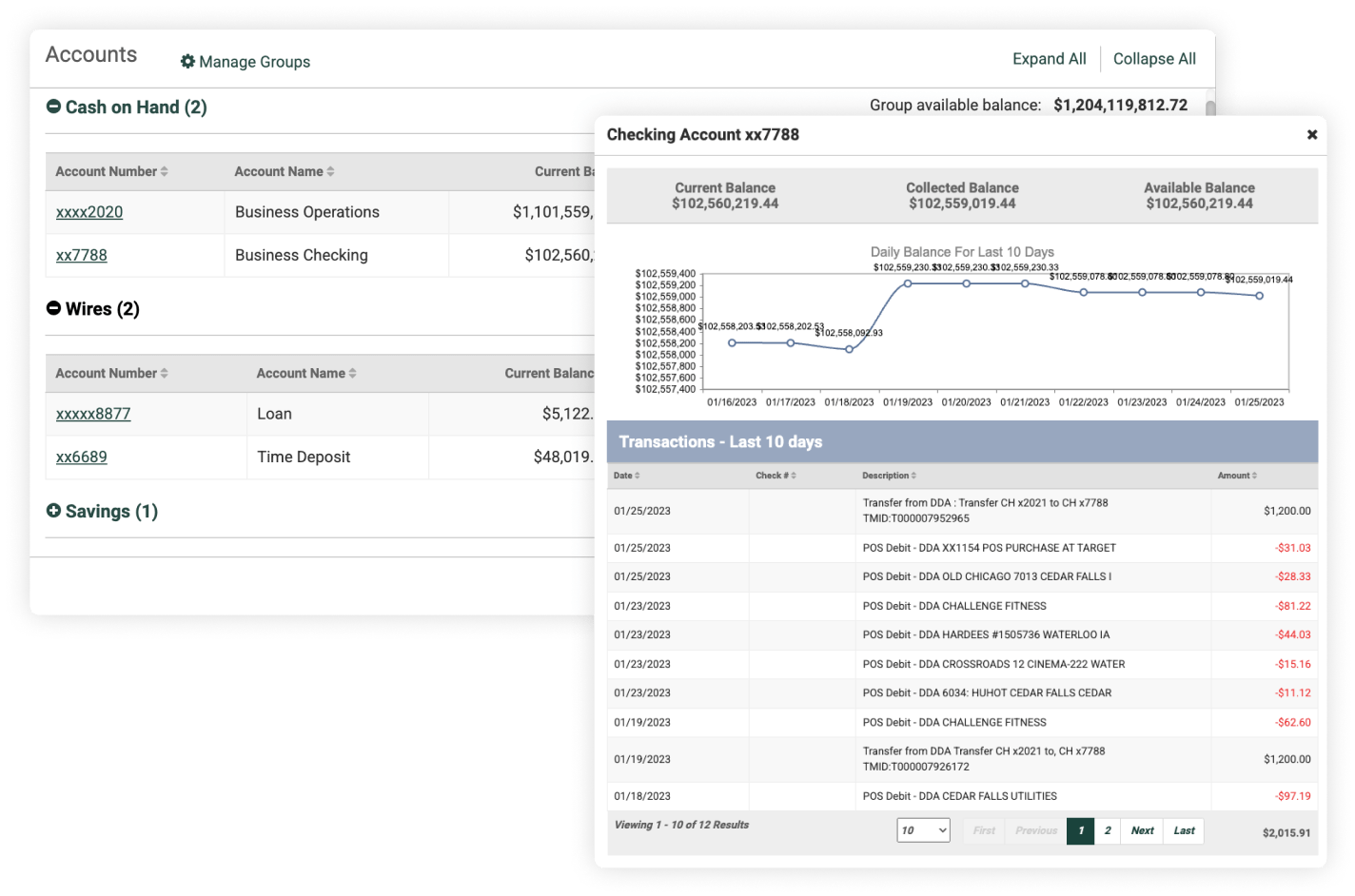Click the Collapse All link

coord(1153,58)
